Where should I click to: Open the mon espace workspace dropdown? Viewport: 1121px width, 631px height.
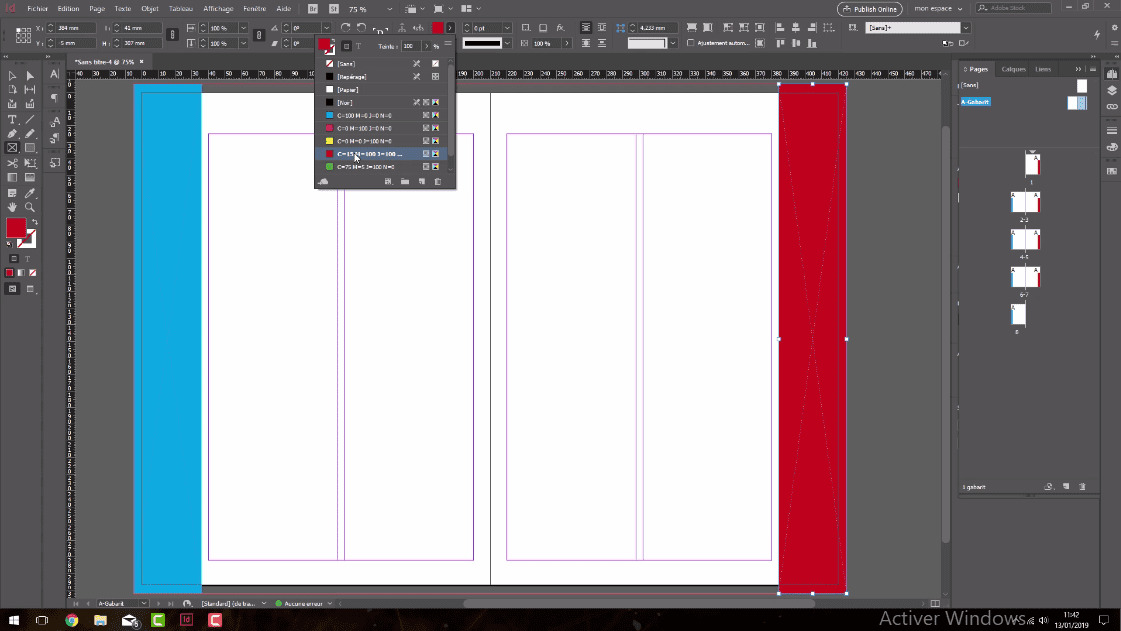click(936, 8)
